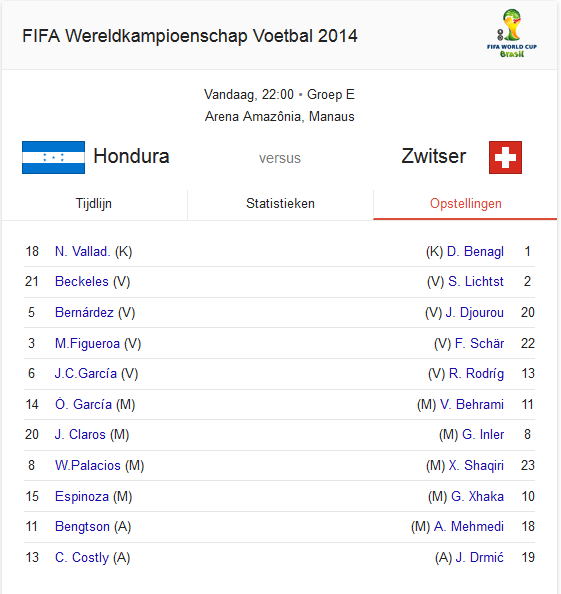This screenshot has width=561, height=594.
Task: Open M.Figueroa player page
Action: (87, 343)
